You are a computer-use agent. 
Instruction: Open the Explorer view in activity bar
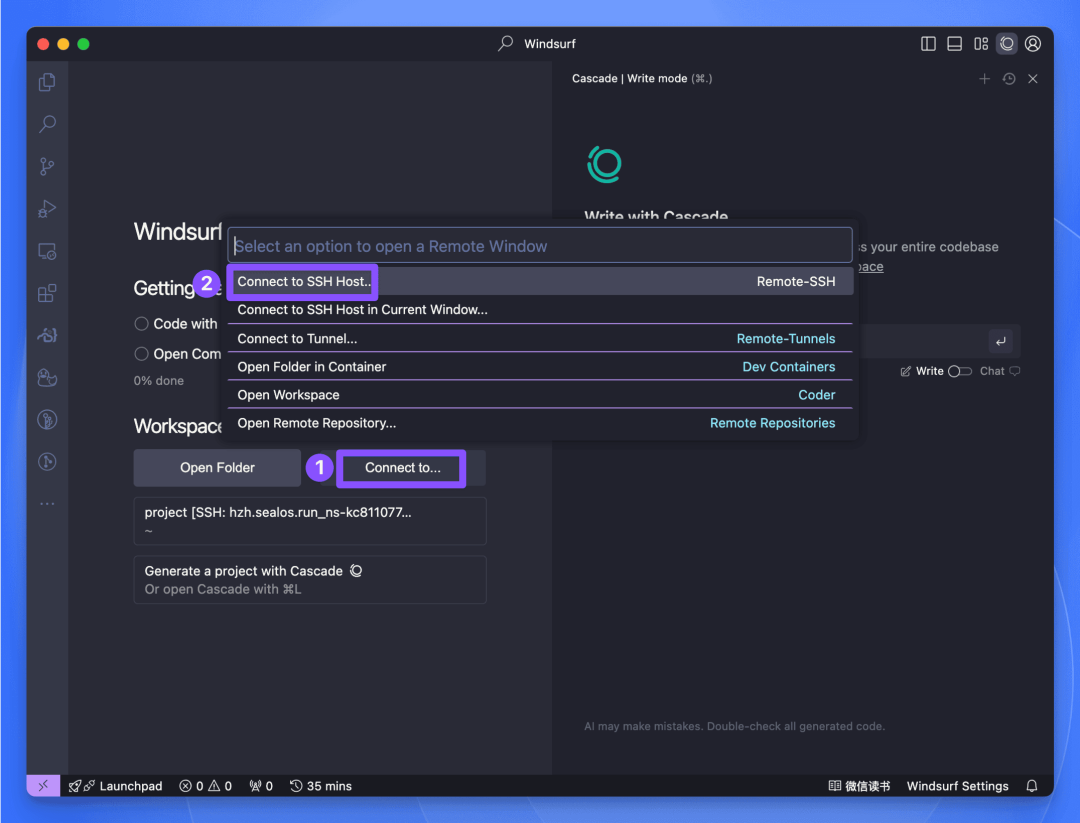click(x=47, y=83)
